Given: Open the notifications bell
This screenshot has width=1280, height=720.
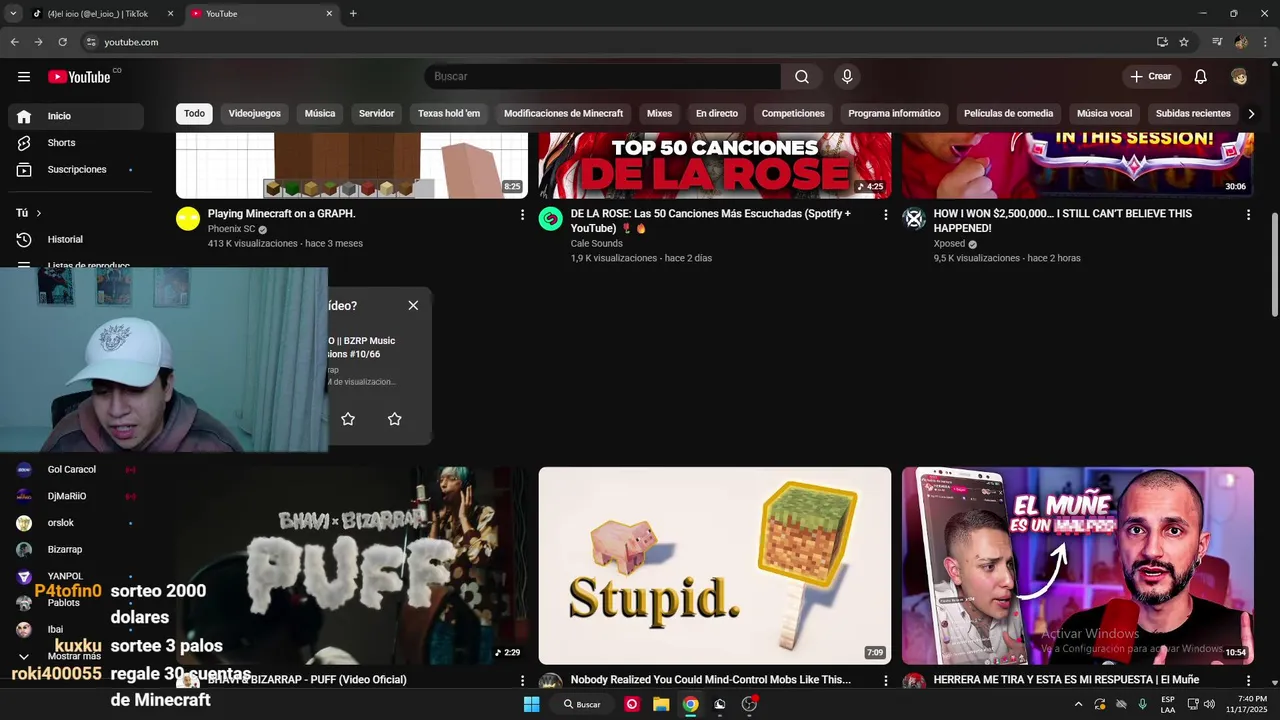Looking at the screenshot, I should pyautogui.click(x=1201, y=77).
